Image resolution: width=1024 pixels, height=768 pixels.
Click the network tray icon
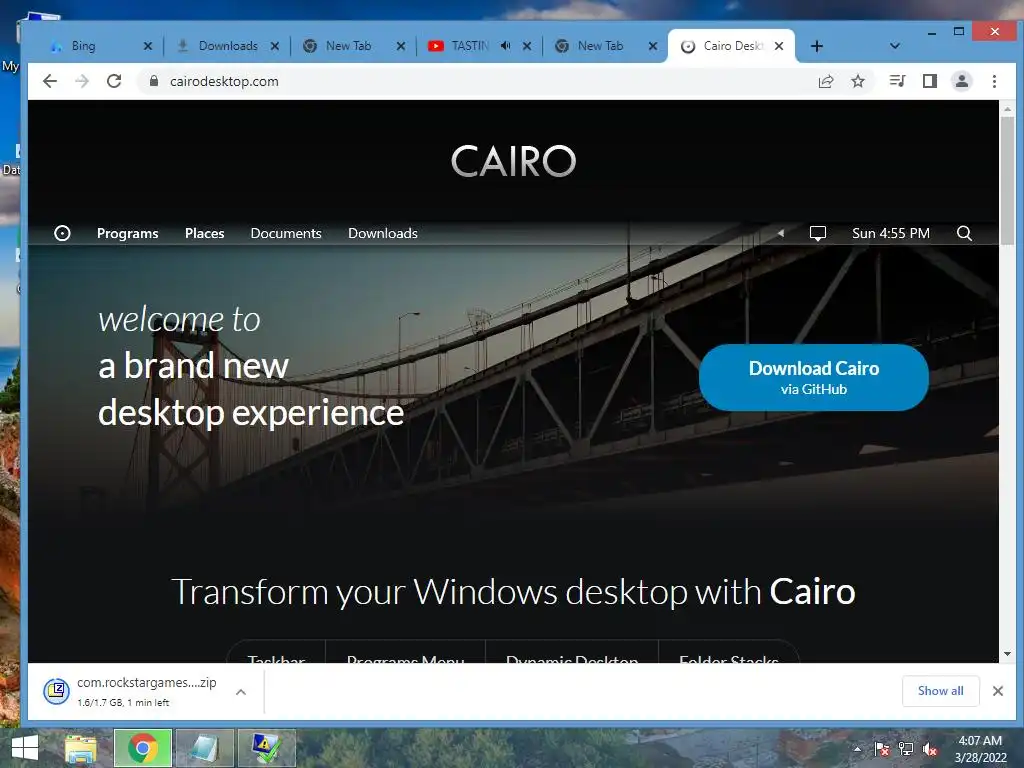click(x=906, y=748)
